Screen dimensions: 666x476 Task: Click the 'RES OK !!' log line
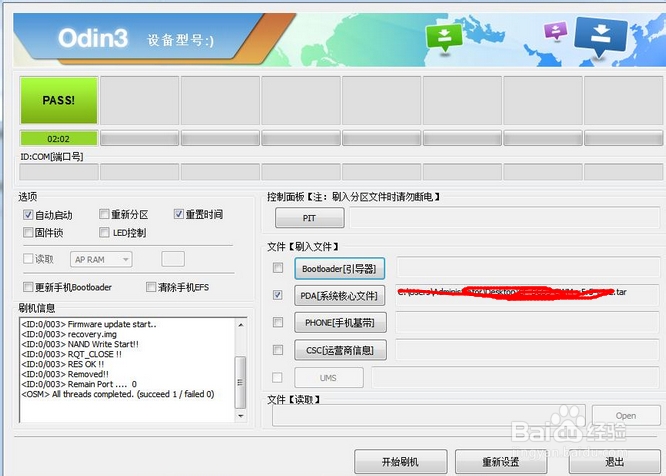click(x=62, y=364)
